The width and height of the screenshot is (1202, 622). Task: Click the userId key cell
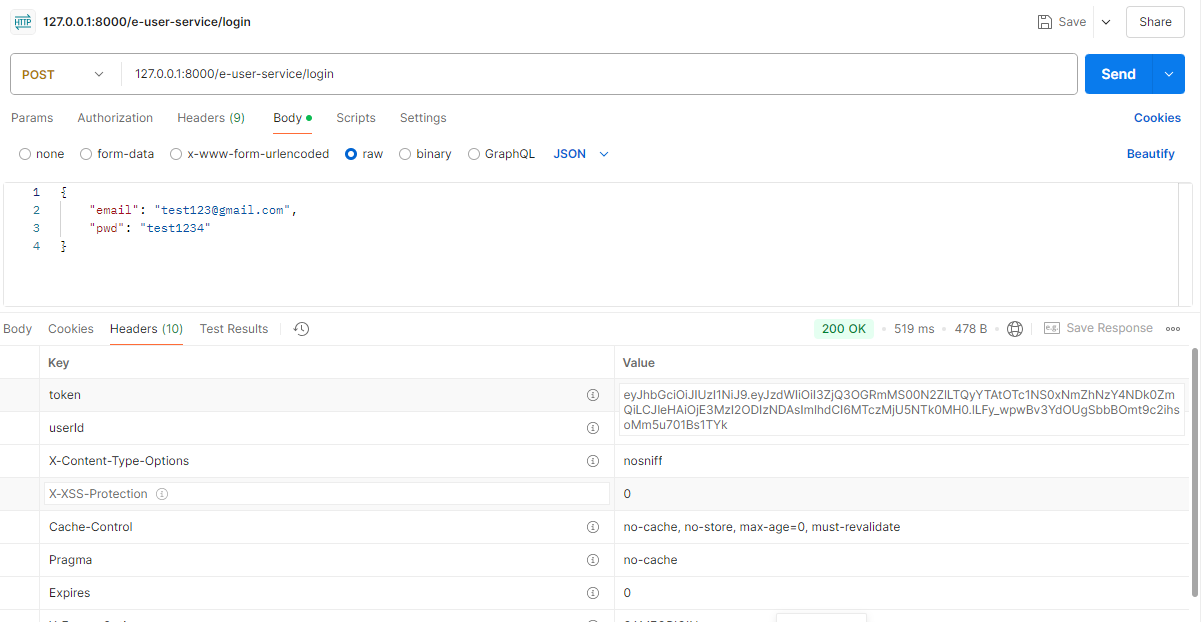(x=327, y=428)
